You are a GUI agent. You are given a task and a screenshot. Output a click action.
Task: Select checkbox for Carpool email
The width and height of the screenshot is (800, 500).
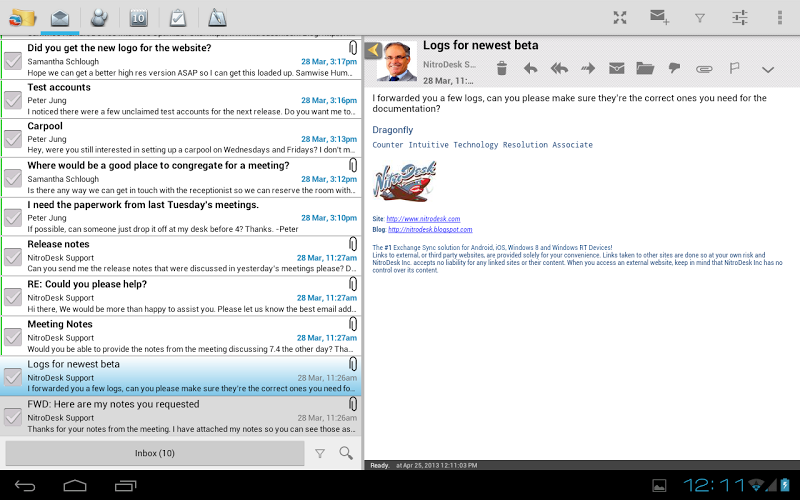[x=13, y=138]
